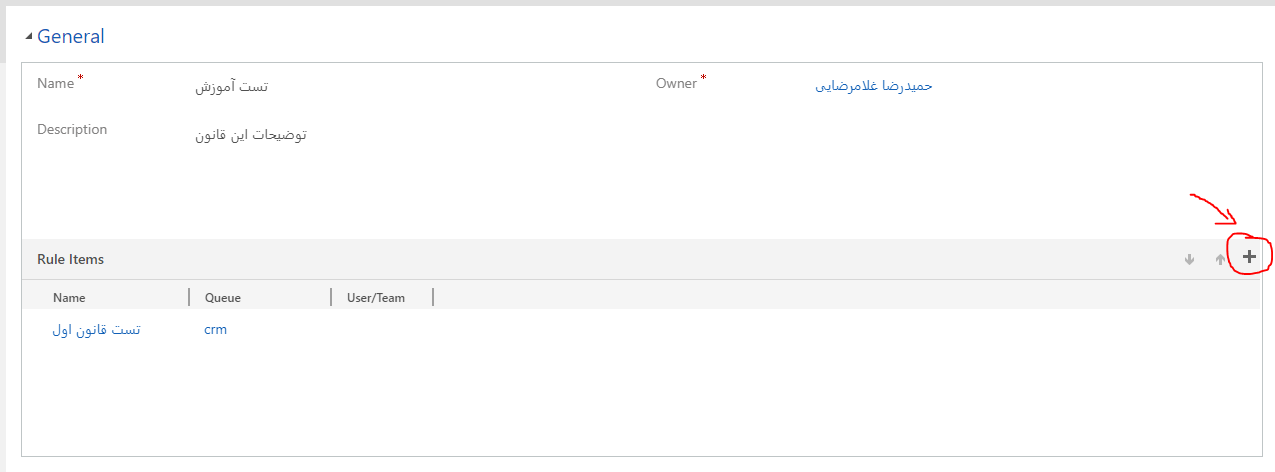
Task: Edit the Description field text
Action: pyautogui.click(x=250, y=134)
